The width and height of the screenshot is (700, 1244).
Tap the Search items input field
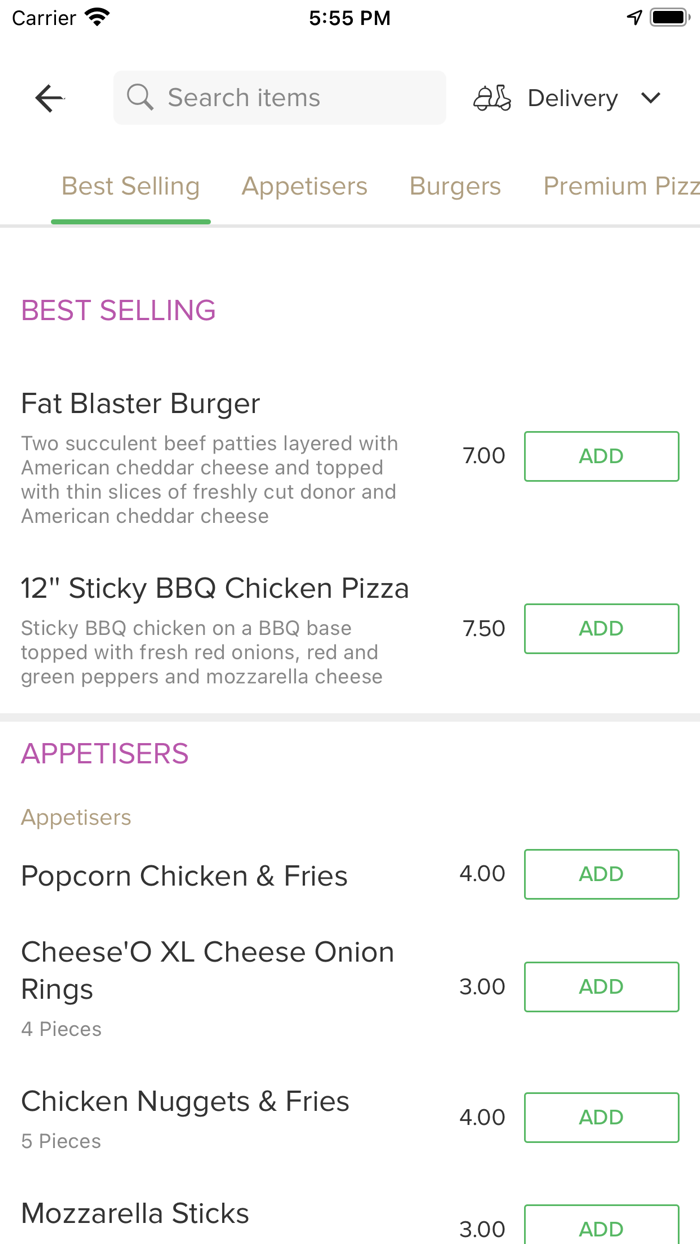click(x=279, y=97)
